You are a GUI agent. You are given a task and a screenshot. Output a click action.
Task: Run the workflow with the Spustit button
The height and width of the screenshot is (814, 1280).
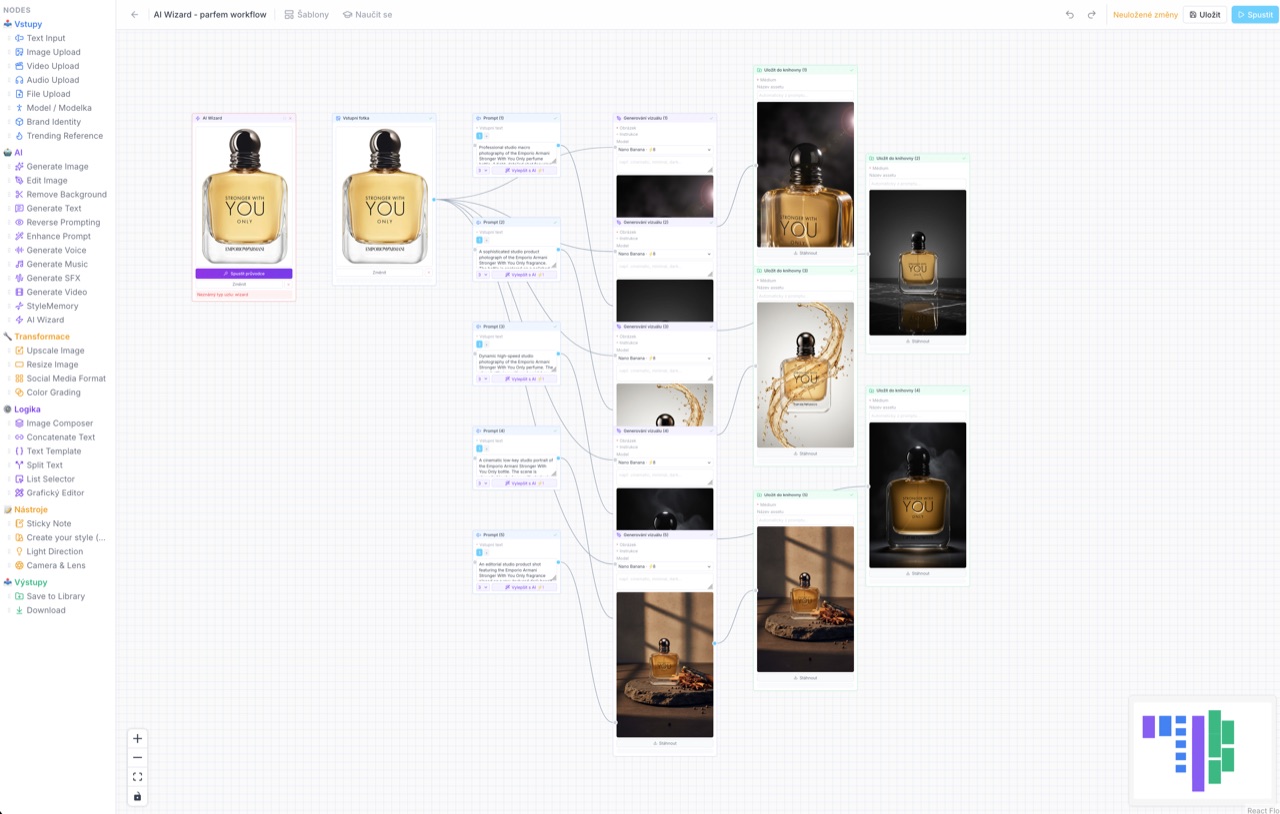[1255, 15]
